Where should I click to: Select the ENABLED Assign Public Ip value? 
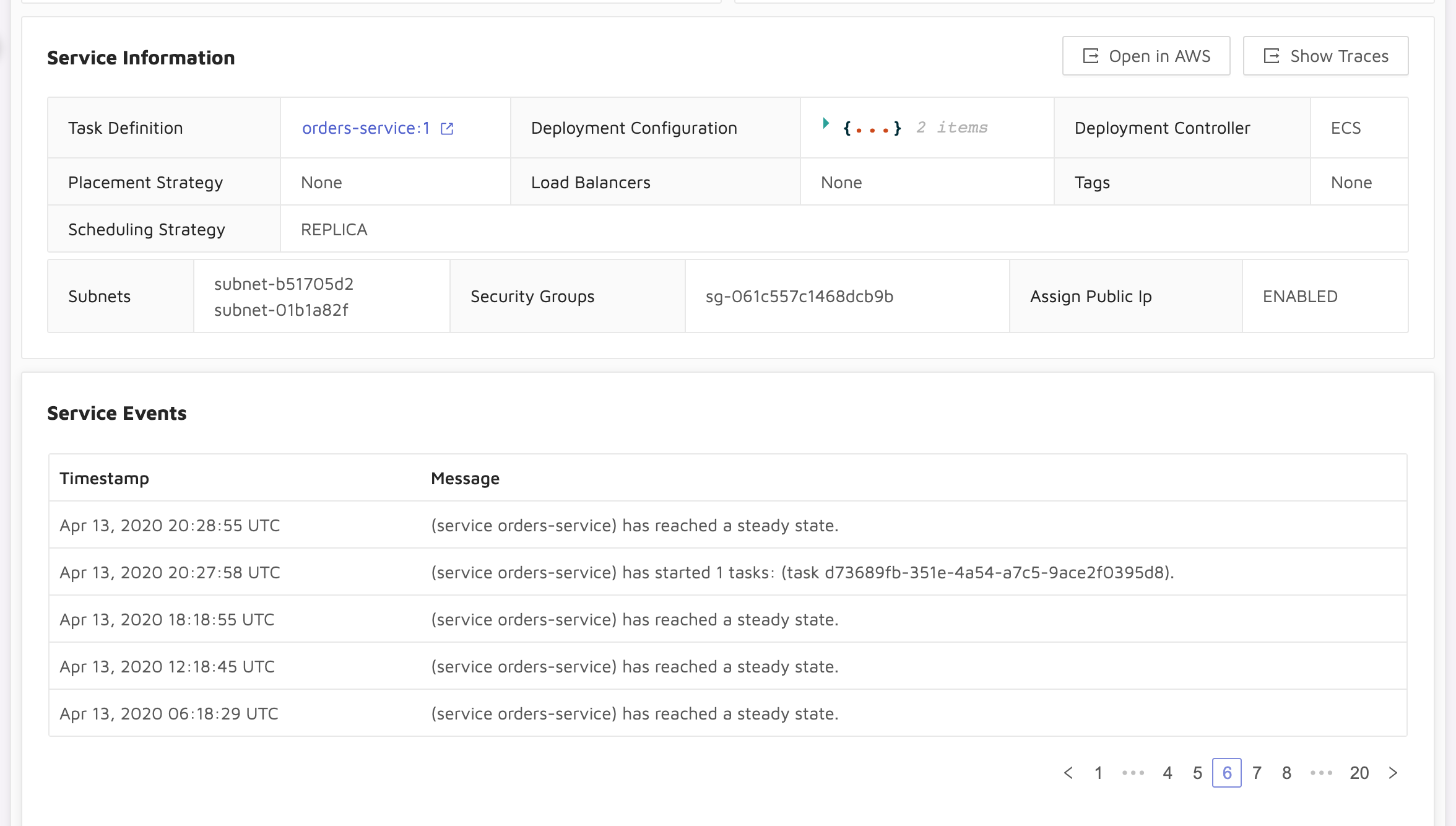coord(1300,297)
